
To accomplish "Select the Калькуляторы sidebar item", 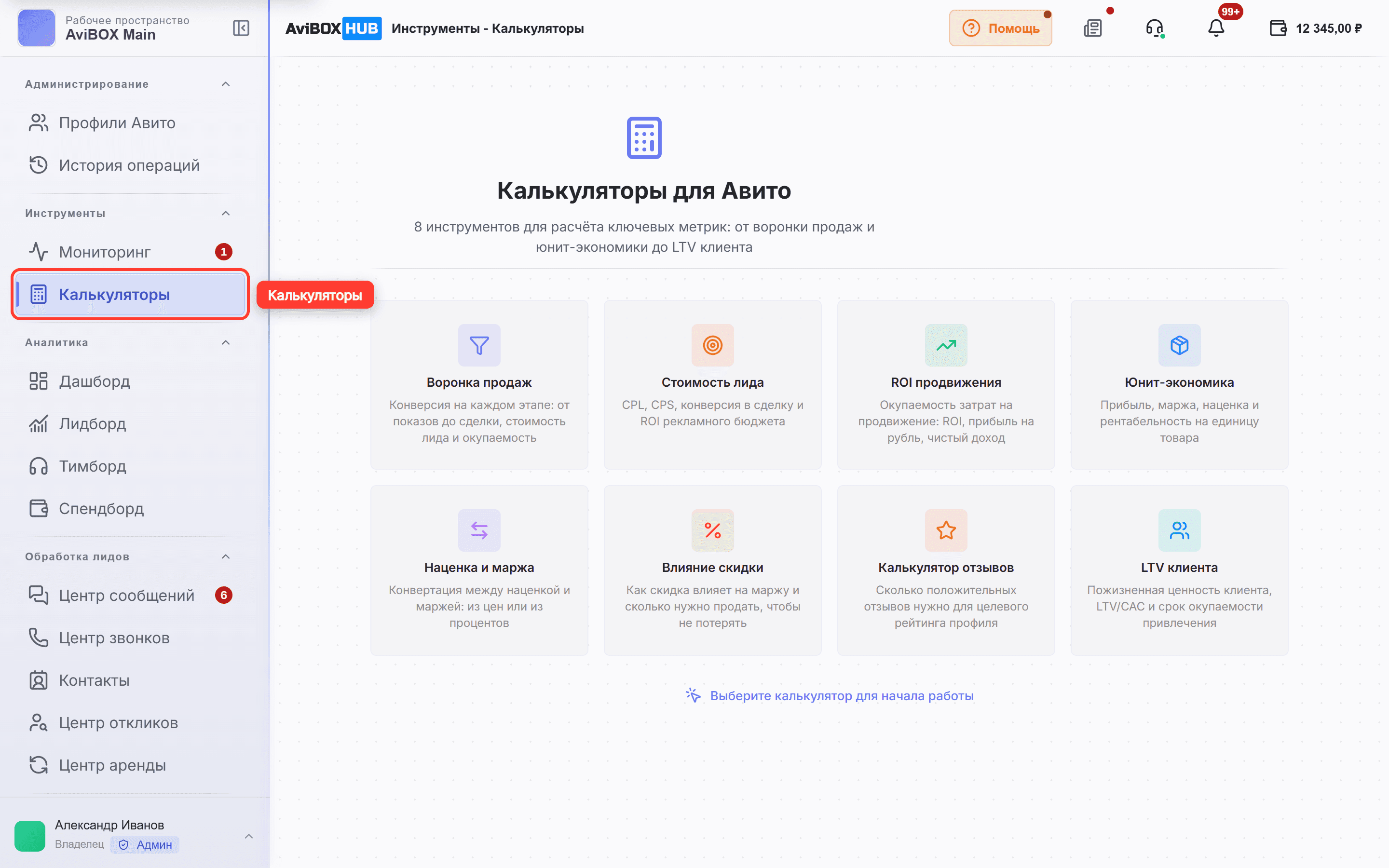I will 130,295.
